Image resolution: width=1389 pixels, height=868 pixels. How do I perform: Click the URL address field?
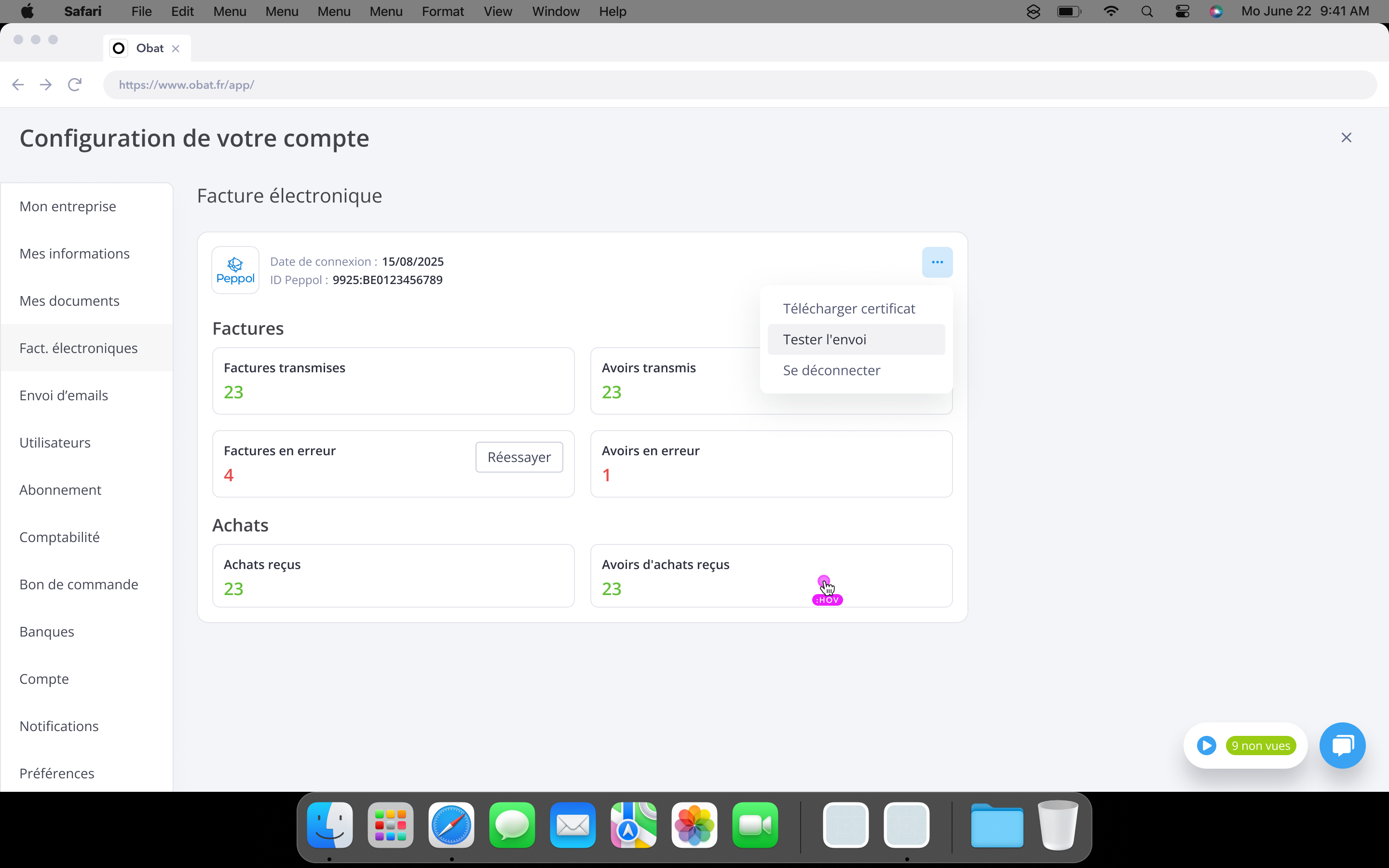[739, 85]
